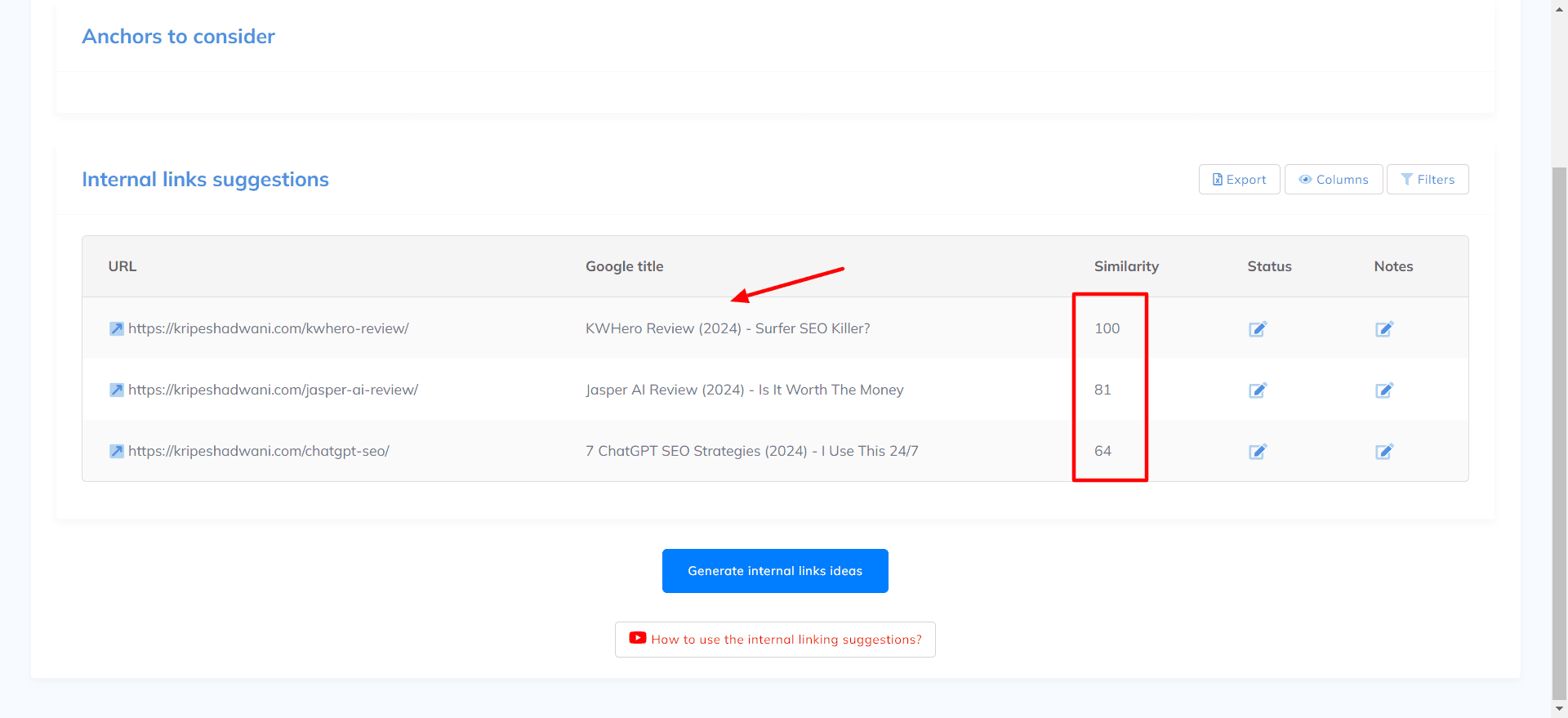Viewport: 1568px width, 718px height.
Task: Open external link icon for chatgpt-seo URL
Action: 117,451
